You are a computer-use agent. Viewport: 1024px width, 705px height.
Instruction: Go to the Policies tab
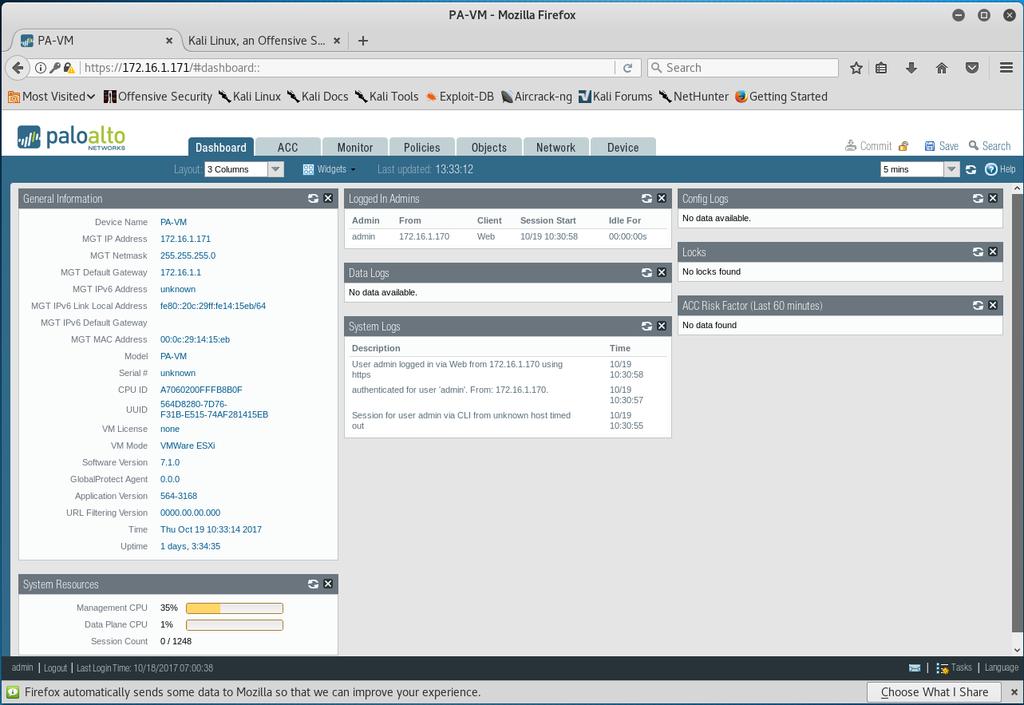coord(422,147)
